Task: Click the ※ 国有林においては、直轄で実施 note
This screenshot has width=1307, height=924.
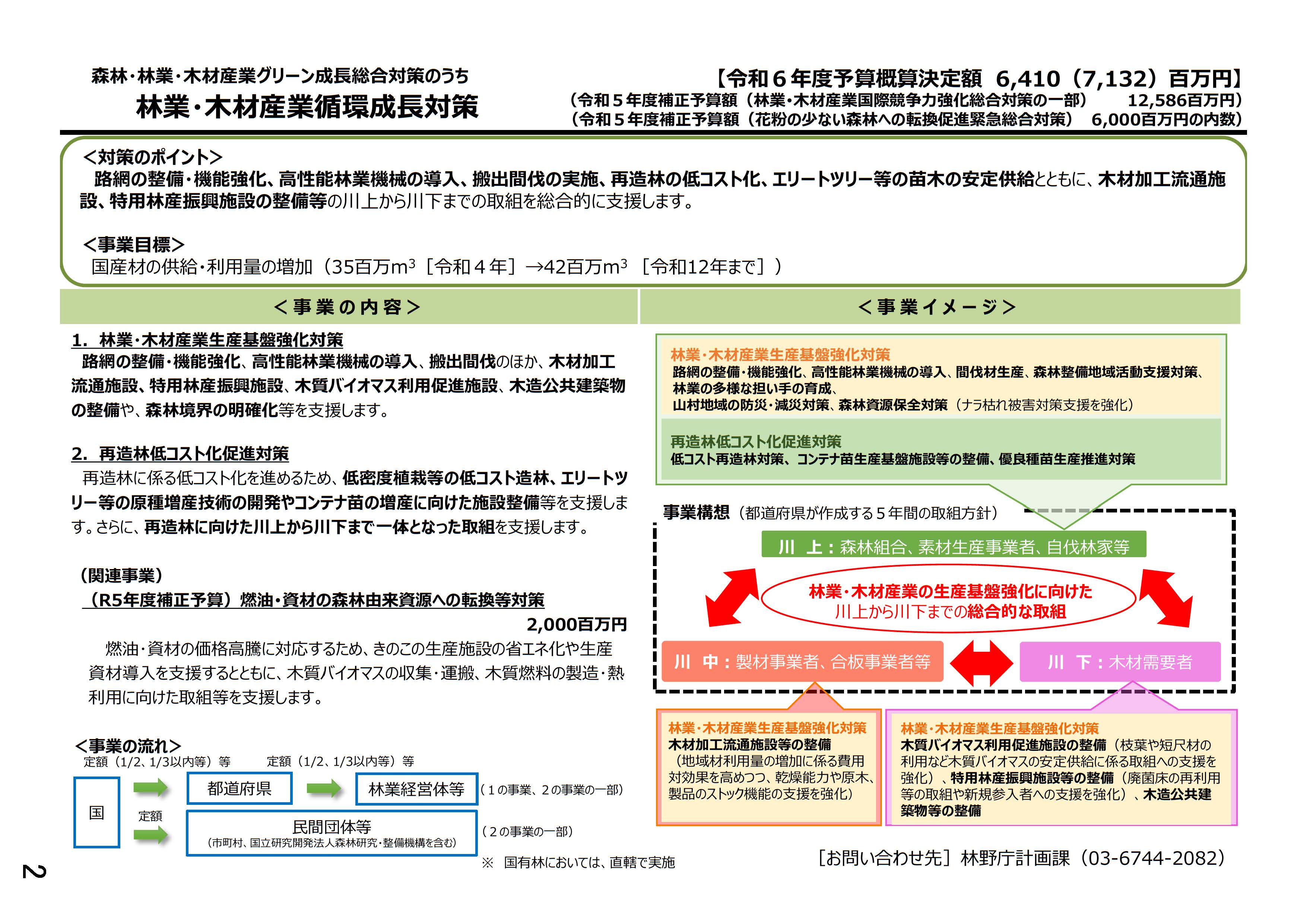Action: [x=578, y=863]
